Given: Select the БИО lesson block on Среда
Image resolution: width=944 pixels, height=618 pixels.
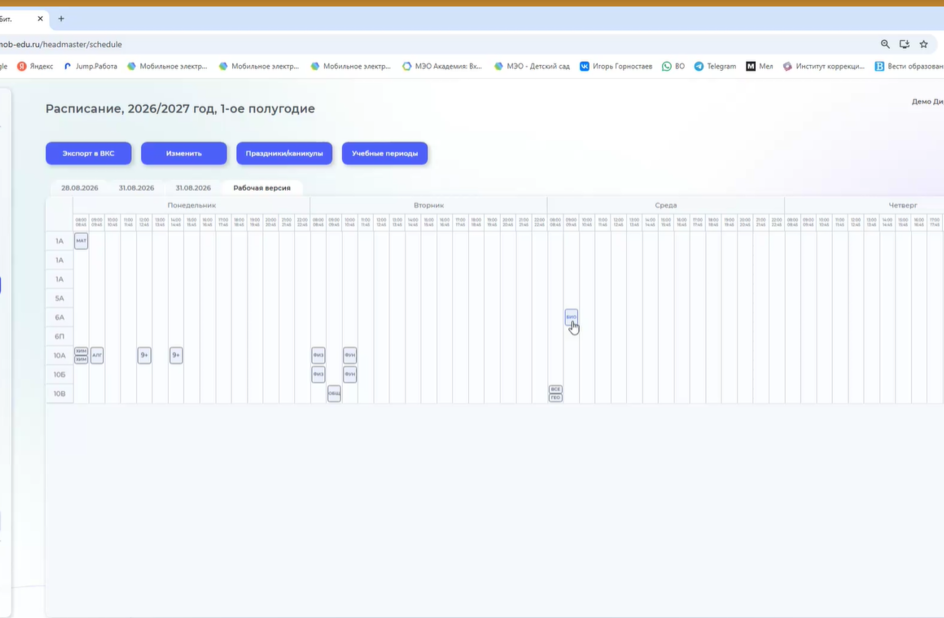Looking at the screenshot, I should pos(571,317).
